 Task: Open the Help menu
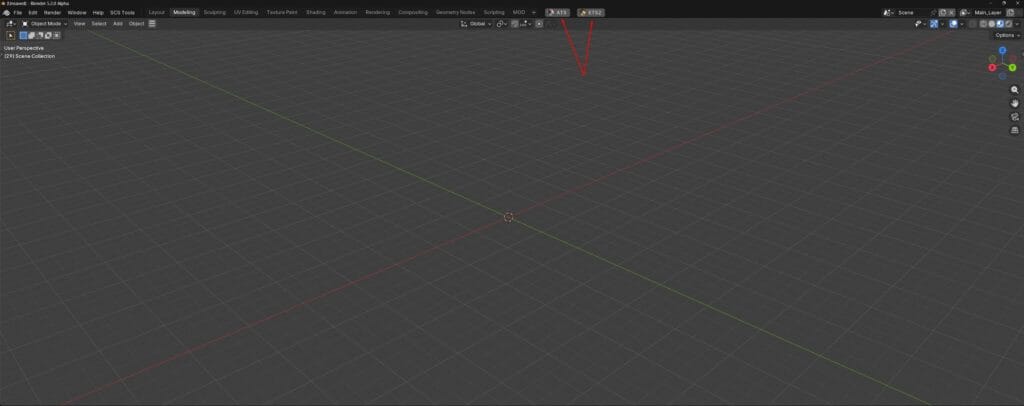pos(98,12)
